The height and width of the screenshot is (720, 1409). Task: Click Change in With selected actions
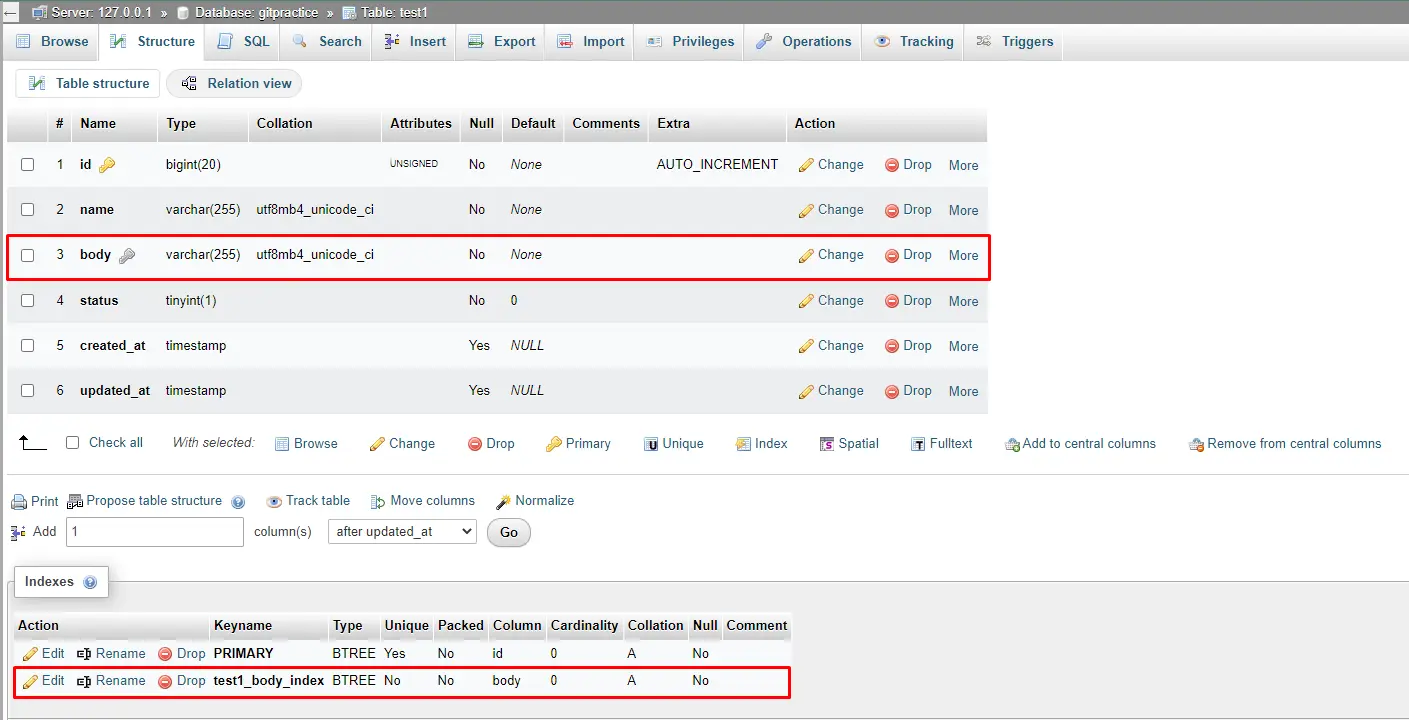(402, 443)
